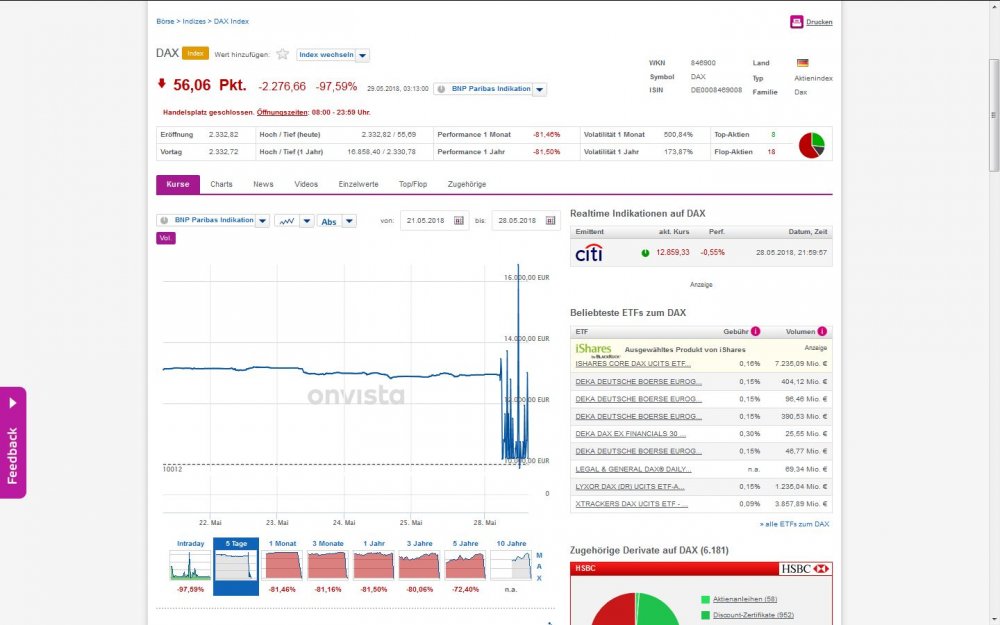Select the 5 Tage chart thumbnail
The image size is (1000, 625).
pos(236,566)
